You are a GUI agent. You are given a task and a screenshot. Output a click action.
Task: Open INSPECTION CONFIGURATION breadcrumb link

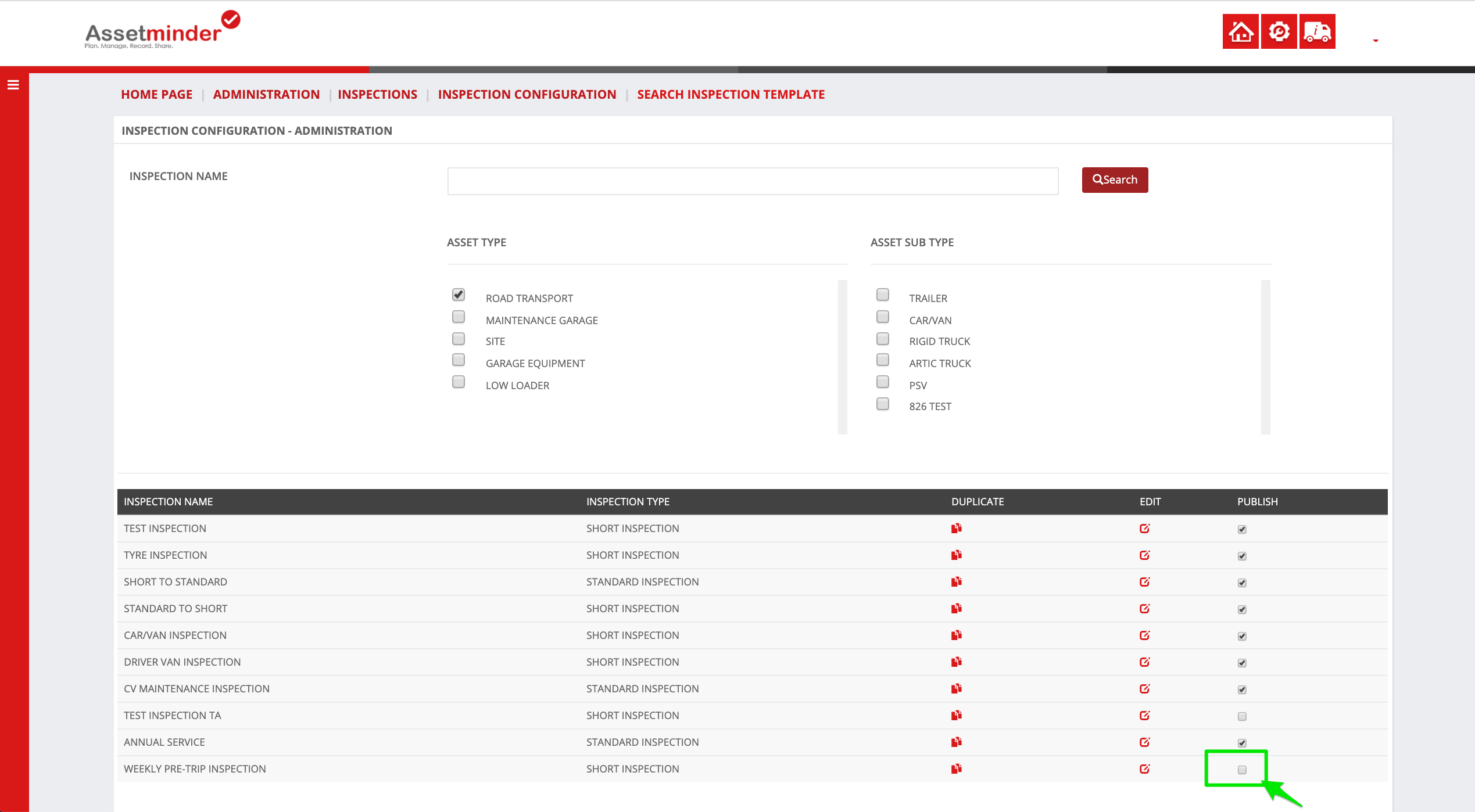tap(527, 94)
